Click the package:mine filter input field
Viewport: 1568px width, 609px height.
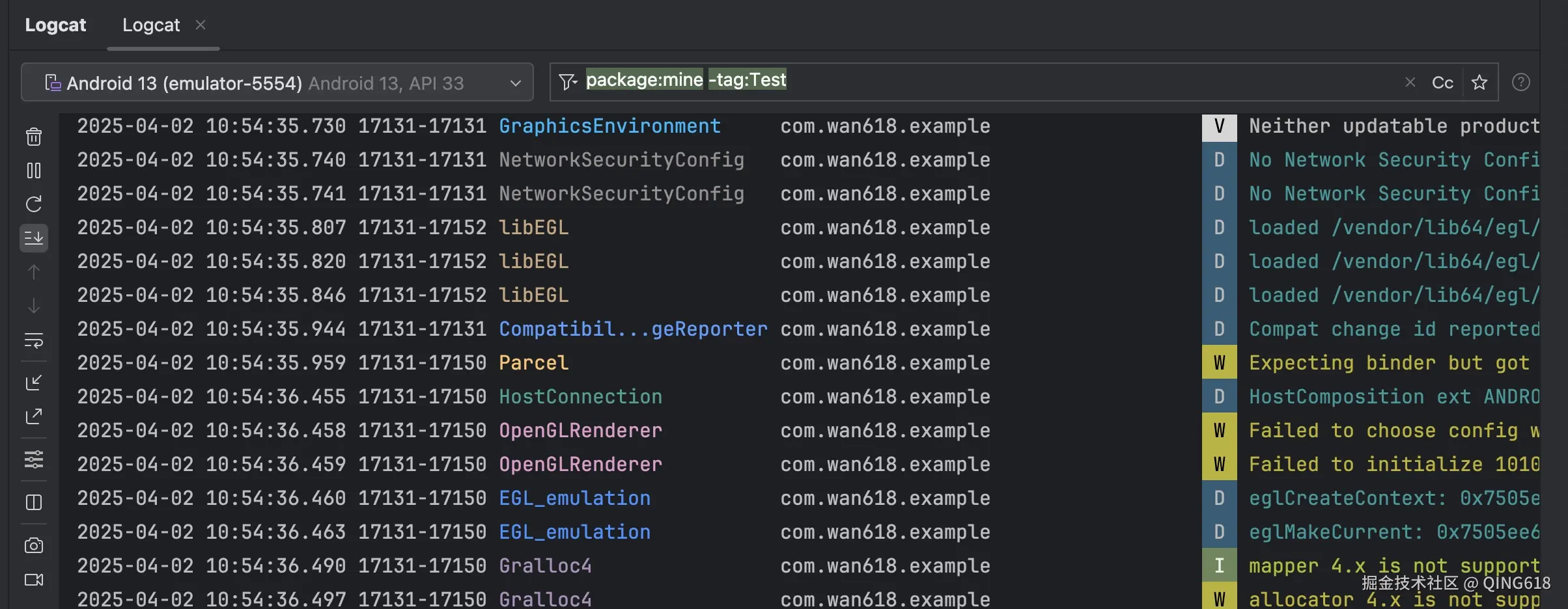point(1042,81)
